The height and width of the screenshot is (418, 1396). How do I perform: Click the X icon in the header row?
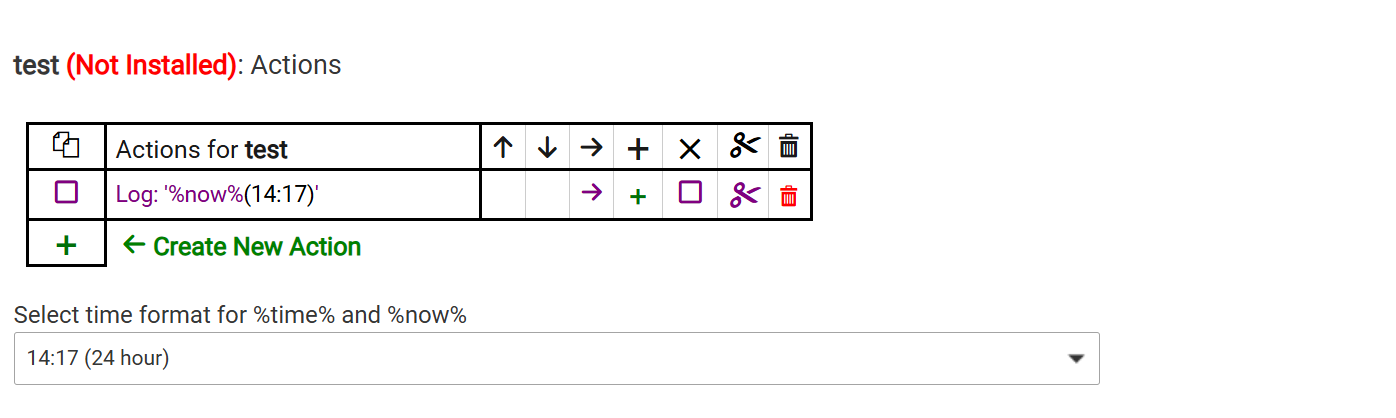coord(690,149)
